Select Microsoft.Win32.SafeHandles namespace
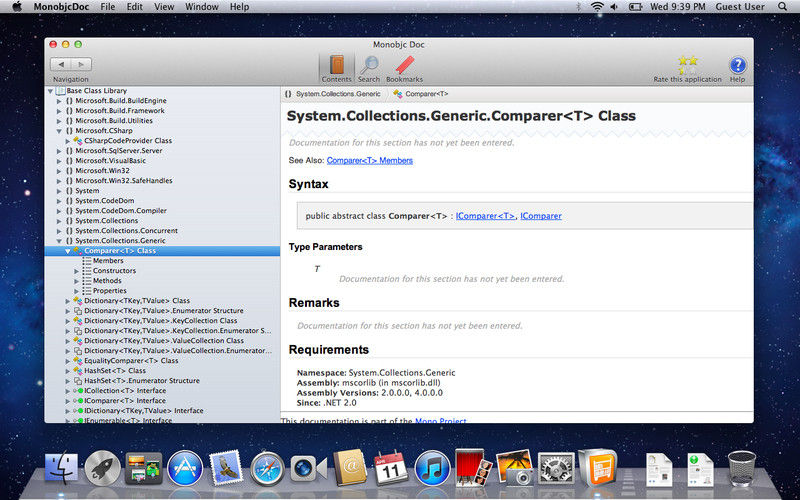 (x=124, y=181)
